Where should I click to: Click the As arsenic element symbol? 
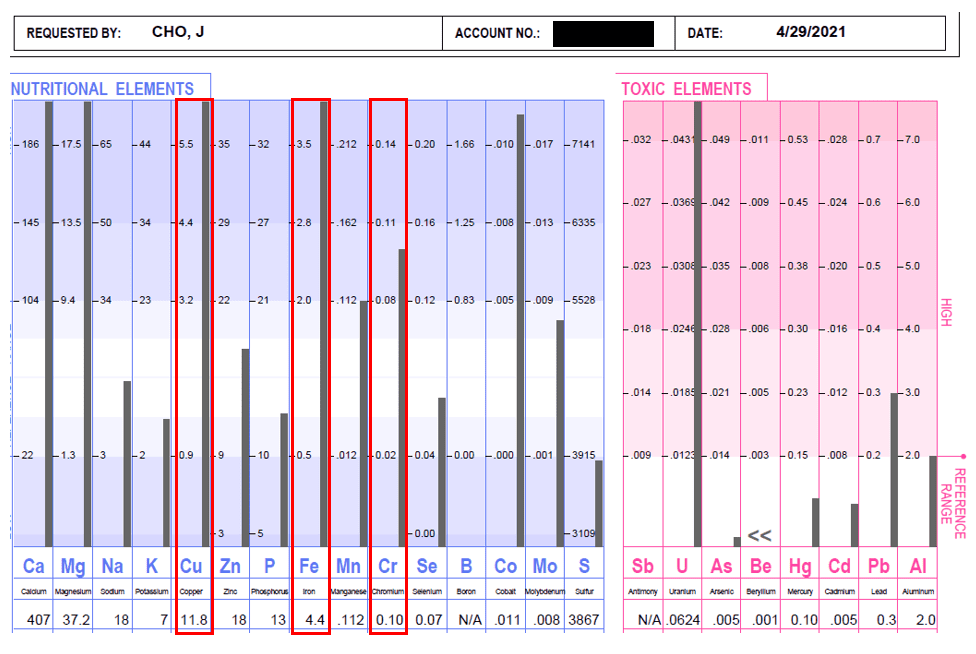click(x=721, y=566)
